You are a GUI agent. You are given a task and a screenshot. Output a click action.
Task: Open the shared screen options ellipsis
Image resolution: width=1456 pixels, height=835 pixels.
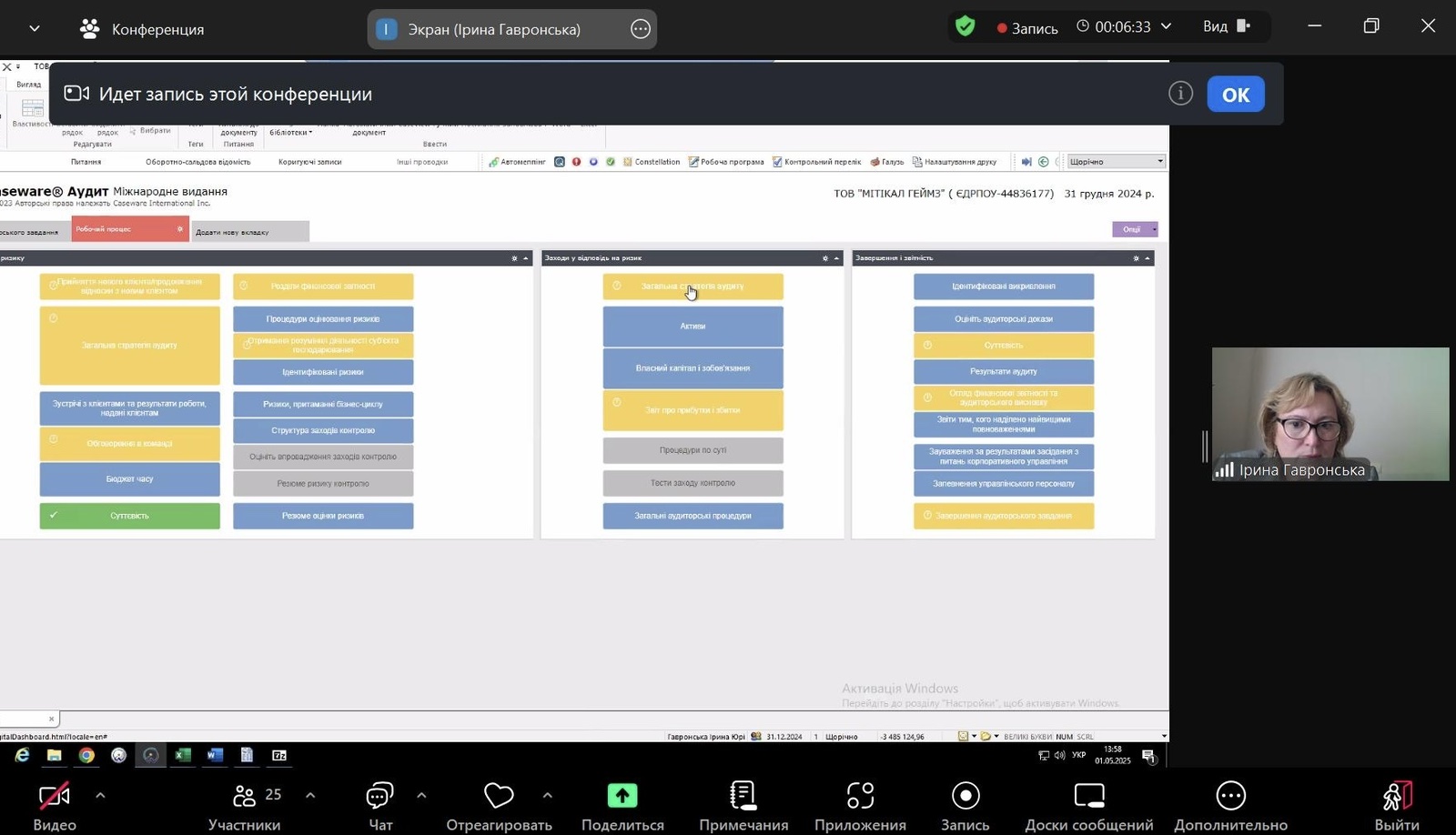tap(641, 29)
